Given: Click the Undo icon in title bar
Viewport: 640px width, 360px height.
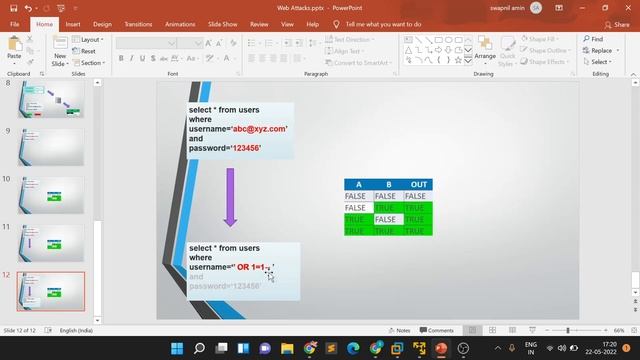Looking at the screenshot, I should (x=28, y=8).
